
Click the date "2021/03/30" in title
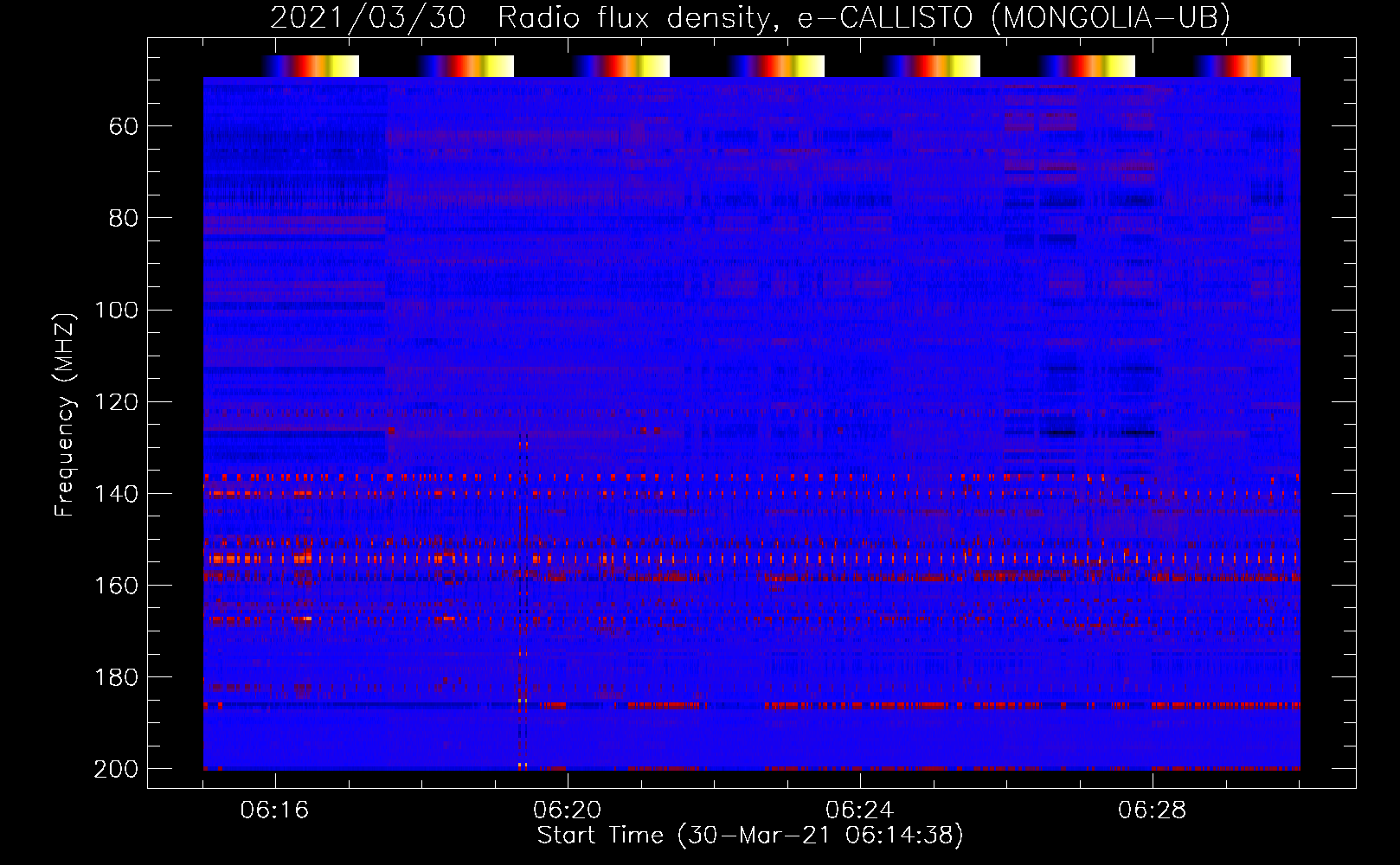click(x=368, y=17)
